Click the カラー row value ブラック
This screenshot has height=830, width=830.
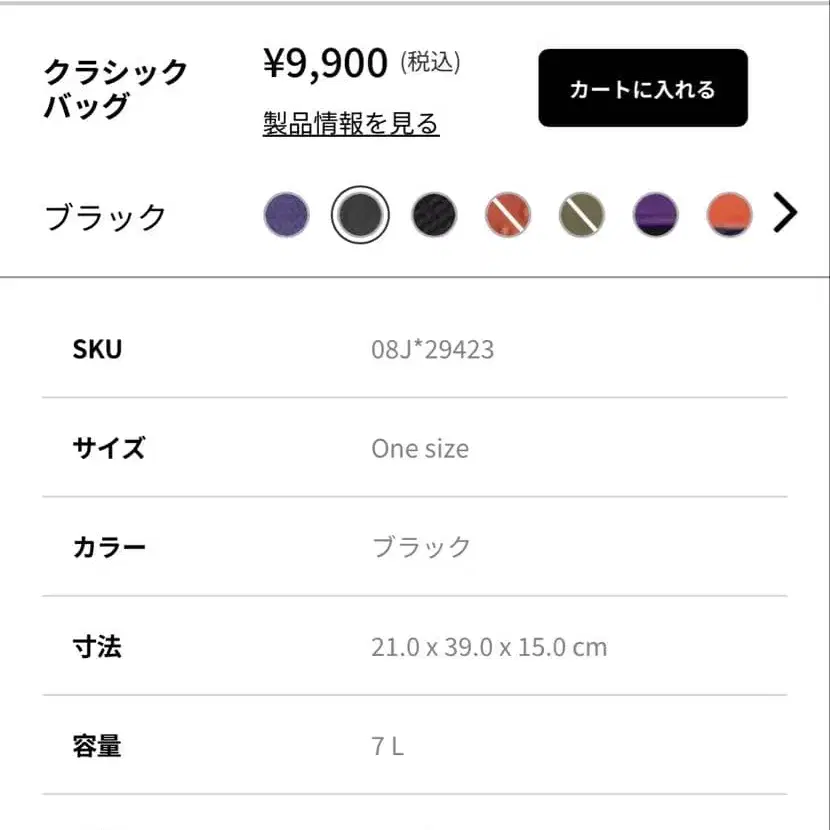pos(421,547)
